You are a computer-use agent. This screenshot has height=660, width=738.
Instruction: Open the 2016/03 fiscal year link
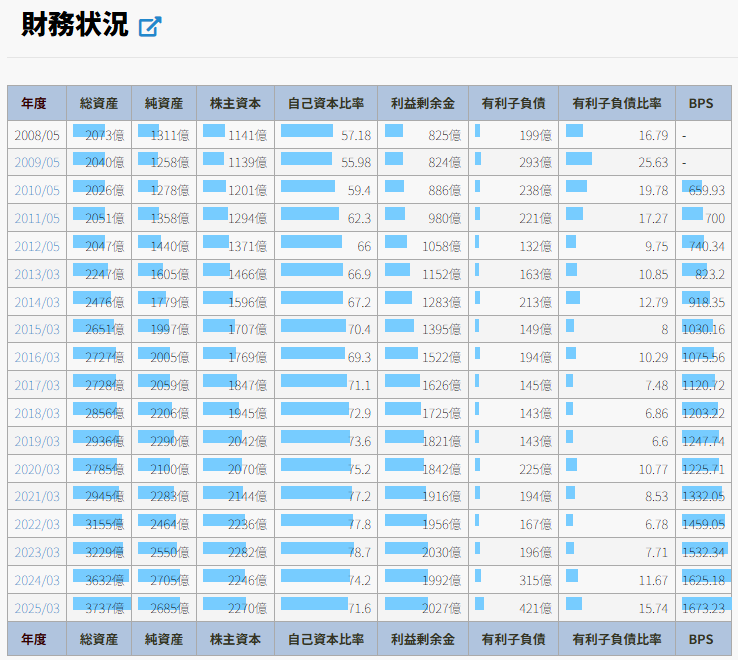click(x=37, y=357)
